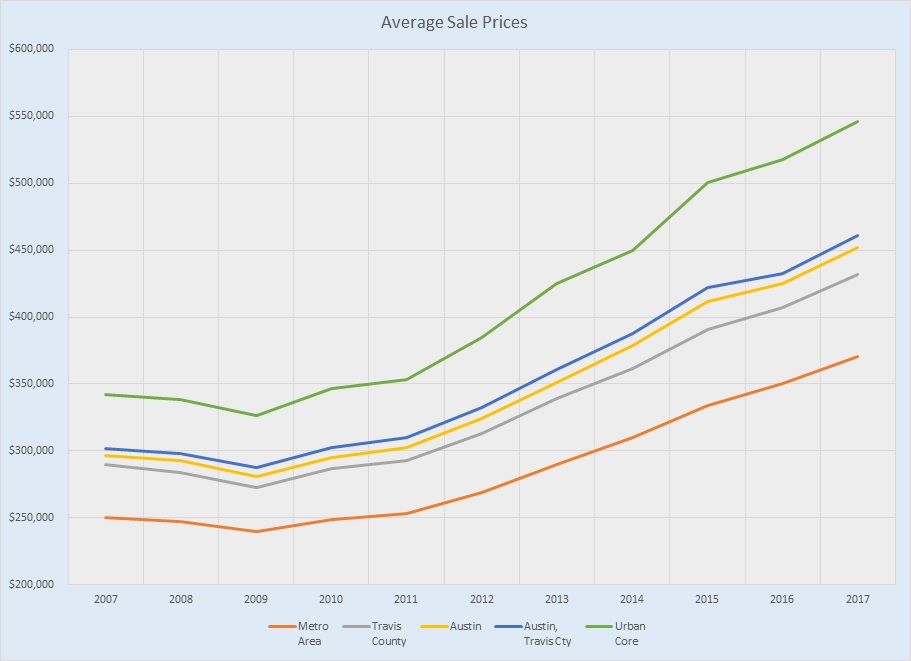
Task: Select the orange Metro Area line at 2009
Action: 256,531
